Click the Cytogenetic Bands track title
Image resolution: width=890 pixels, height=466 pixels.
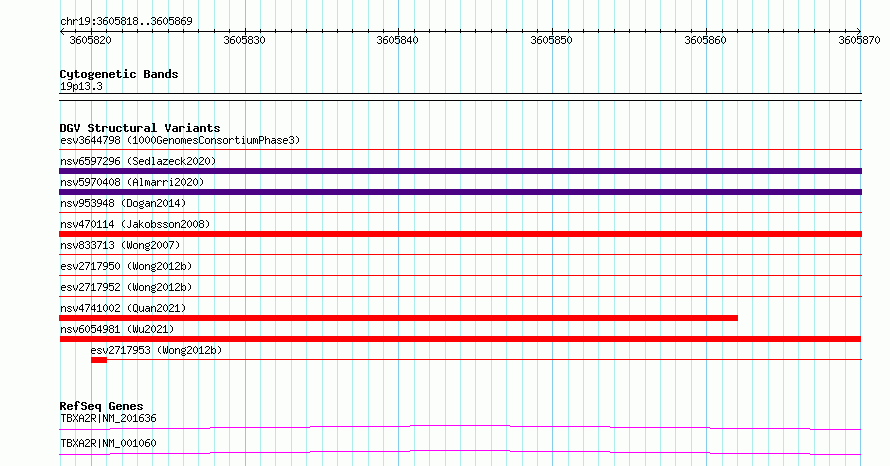click(x=119, y=74)
